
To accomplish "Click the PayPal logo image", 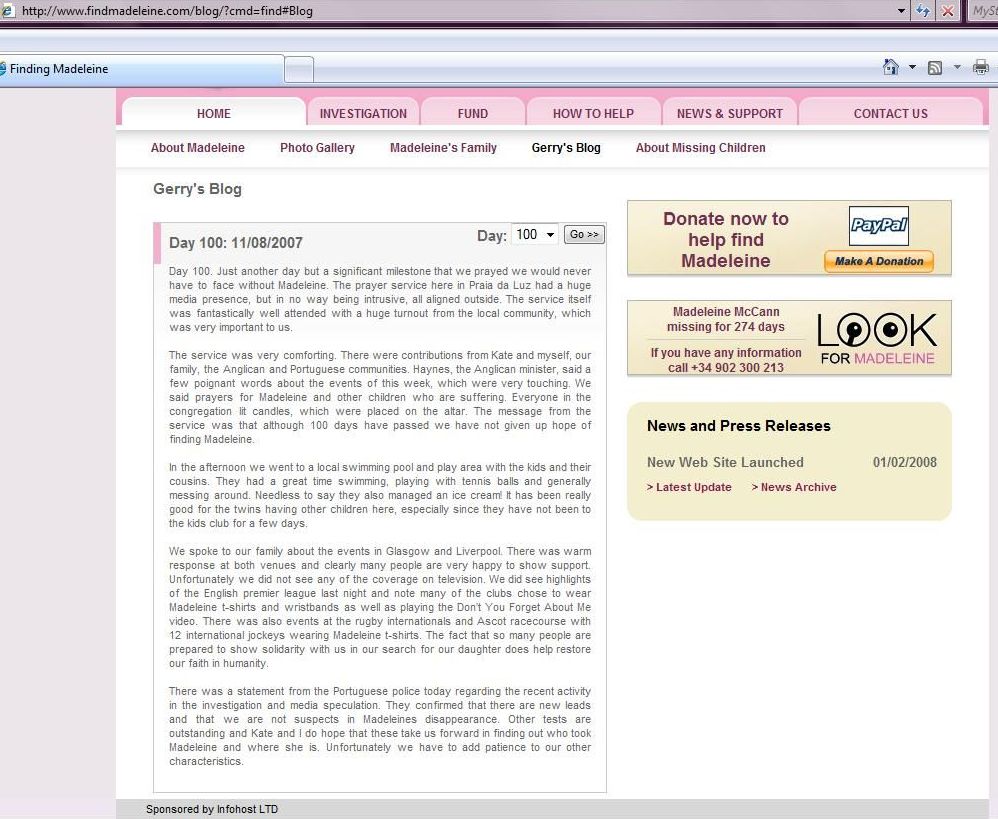I will [878, 226].
